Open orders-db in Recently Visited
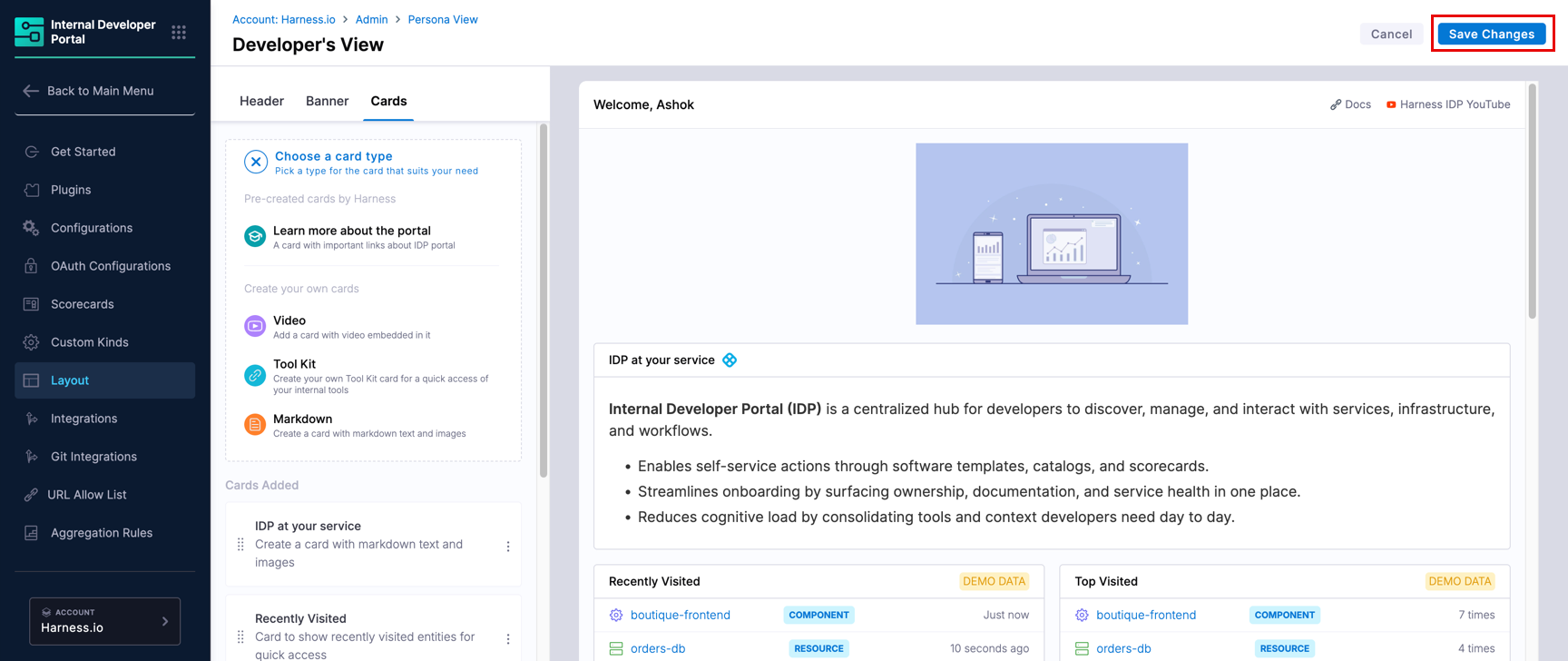This screenshot has width=1568, height=661. click(658, 649)
